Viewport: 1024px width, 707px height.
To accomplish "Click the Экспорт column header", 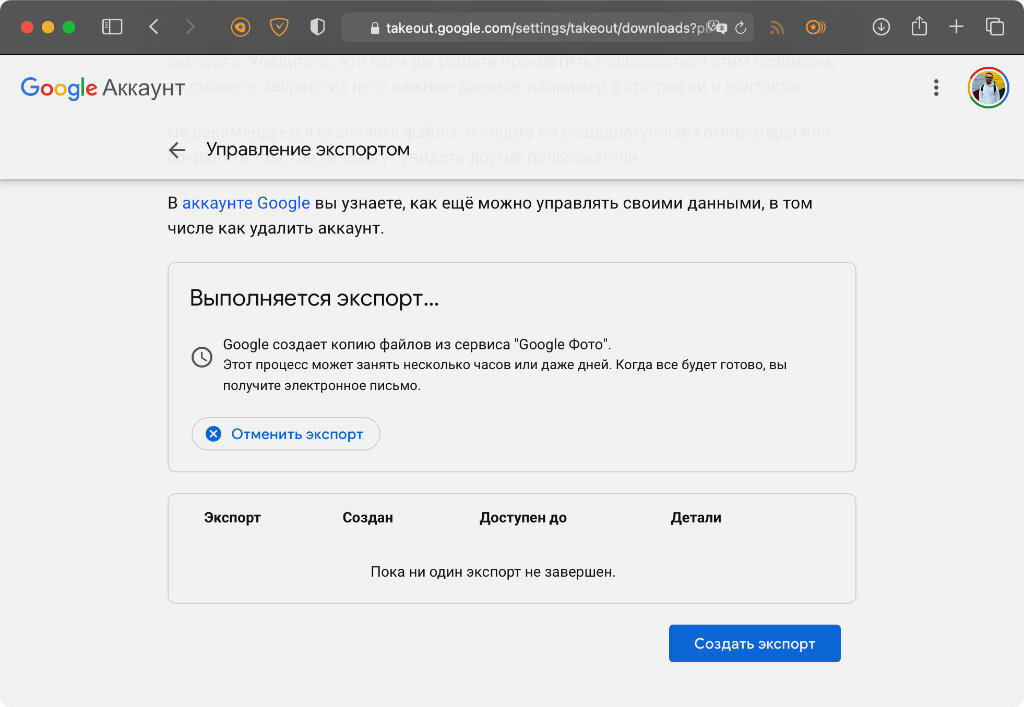I will tap(232, 518).
